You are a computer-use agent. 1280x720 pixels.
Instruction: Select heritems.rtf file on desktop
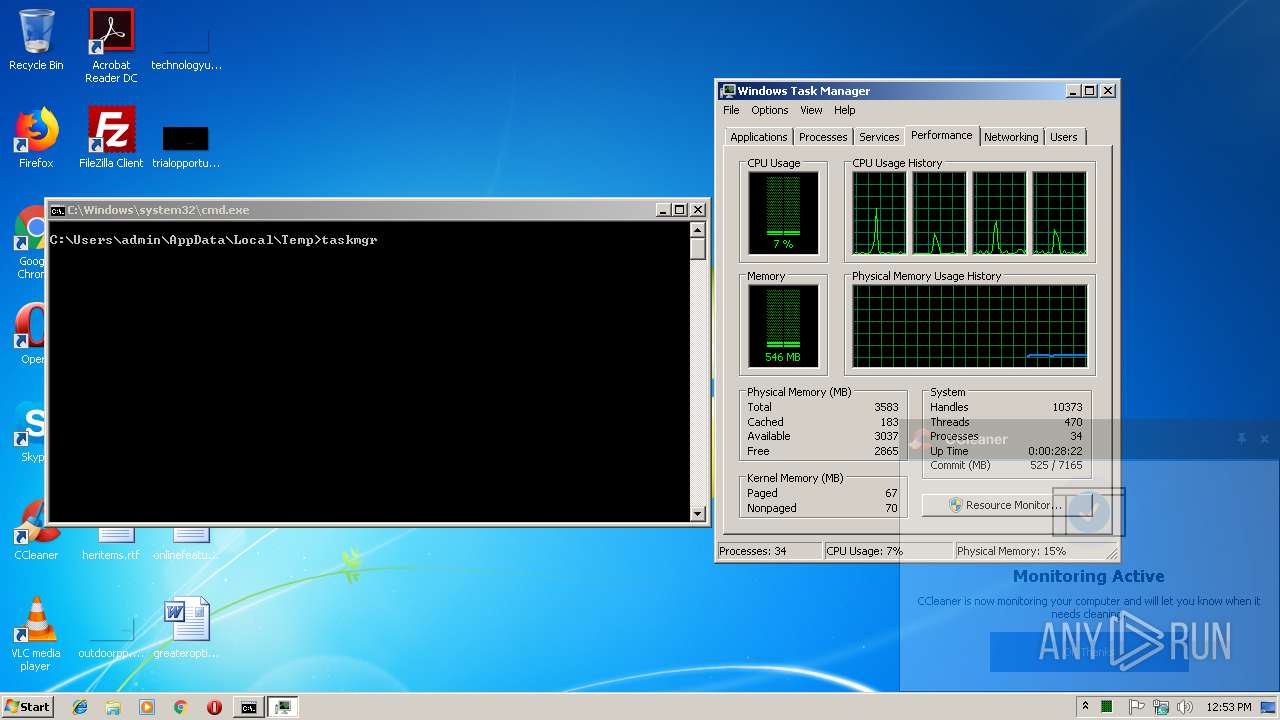[x=111, y=541]
